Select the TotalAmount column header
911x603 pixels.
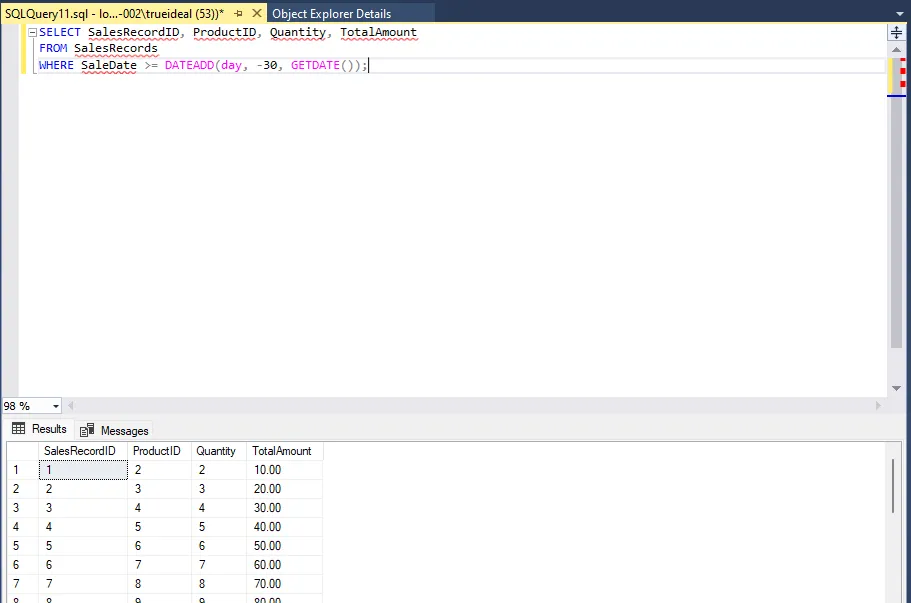coord(282,451)
